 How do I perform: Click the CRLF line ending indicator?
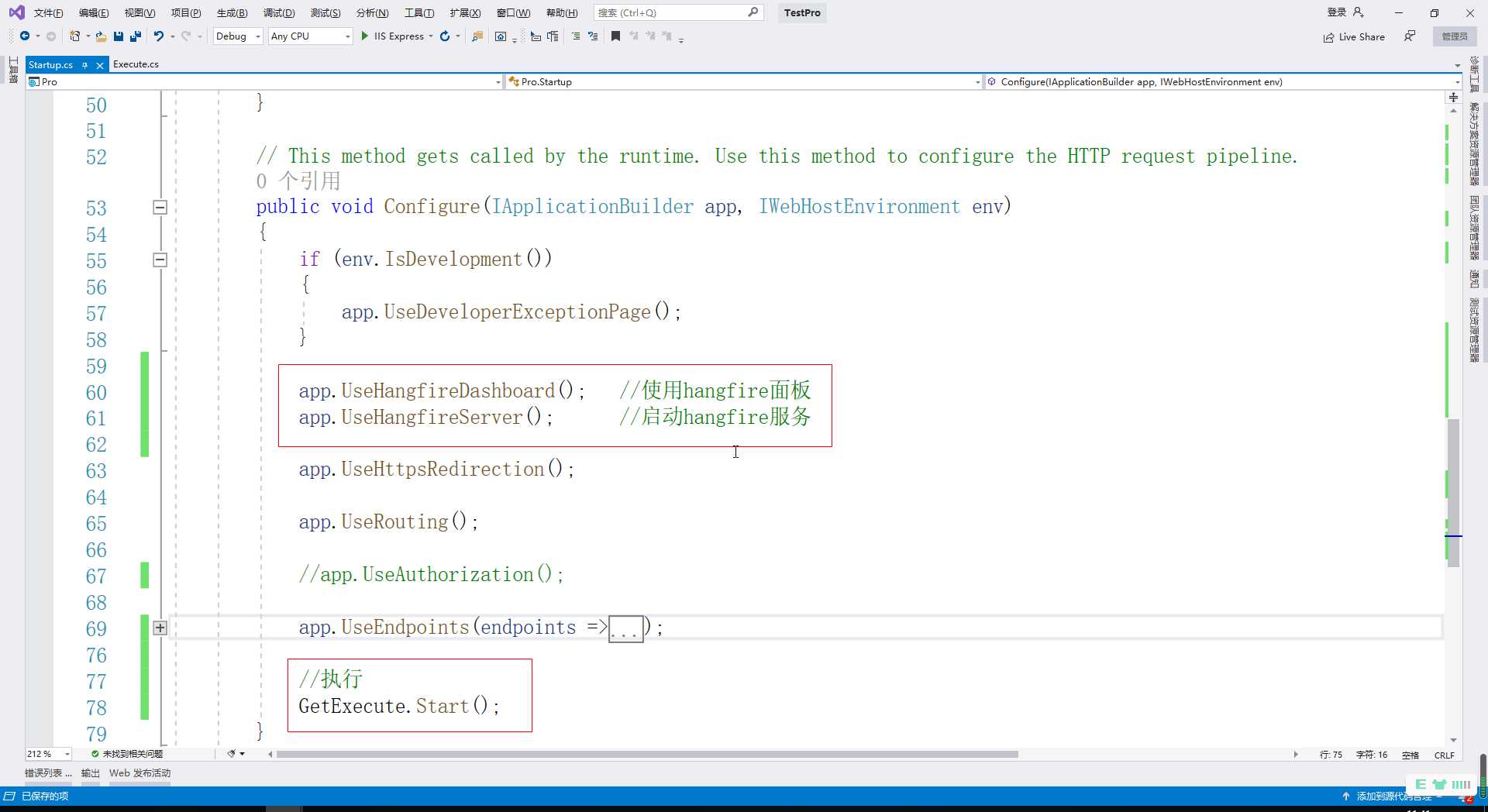click(x=1444, y=755)
